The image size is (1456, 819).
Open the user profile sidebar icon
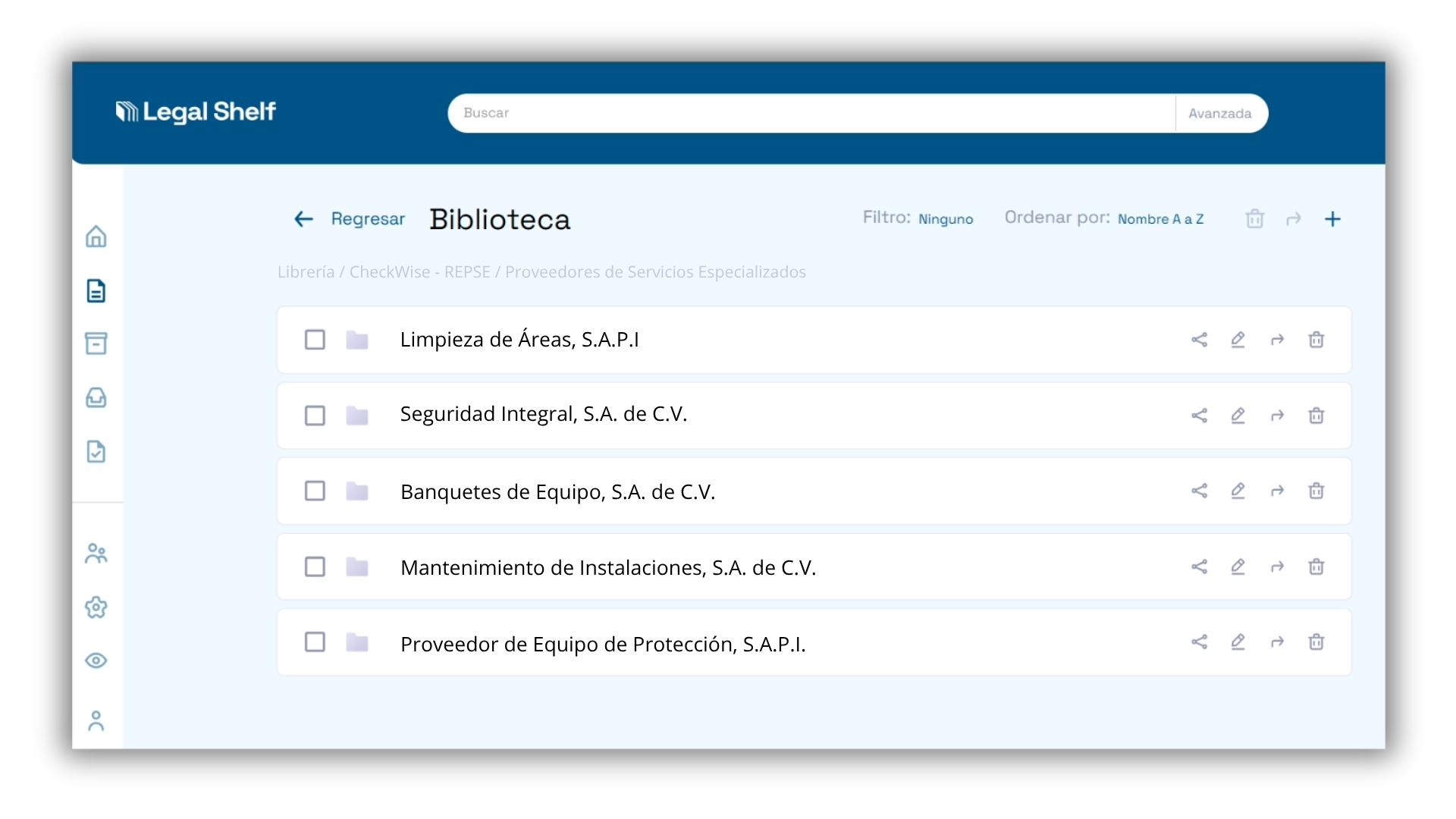pyautogui.click(x=96, y=720)
